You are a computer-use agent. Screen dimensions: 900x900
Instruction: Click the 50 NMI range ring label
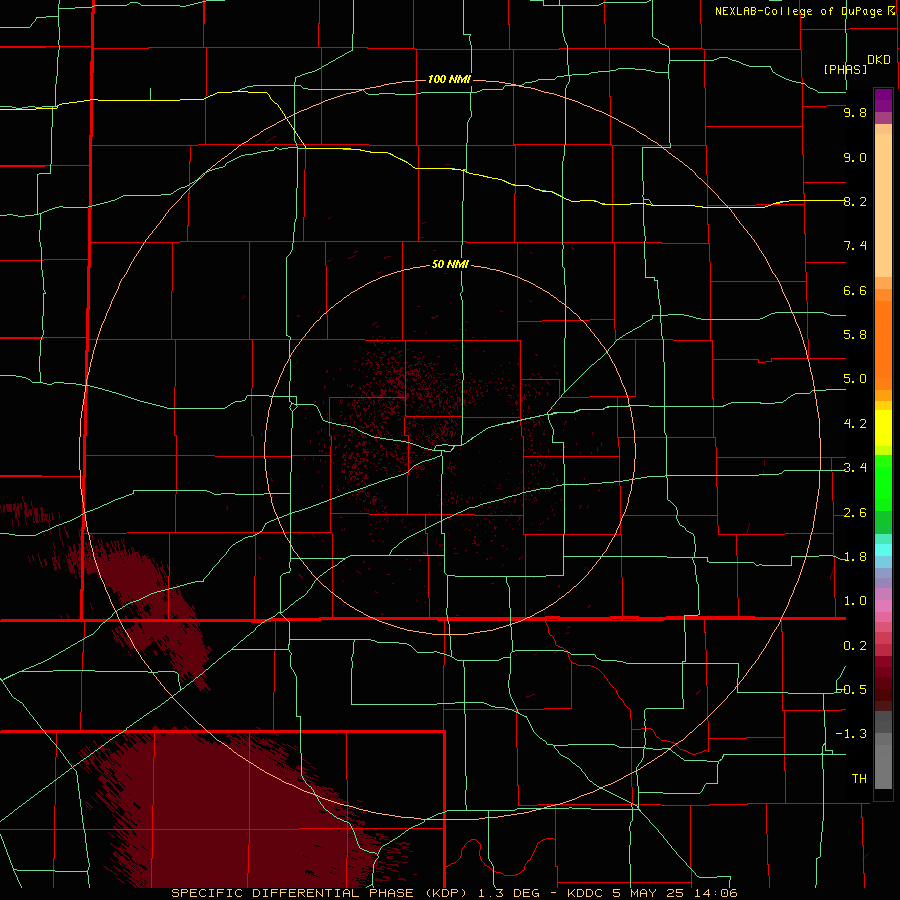(x=450, y=265)
